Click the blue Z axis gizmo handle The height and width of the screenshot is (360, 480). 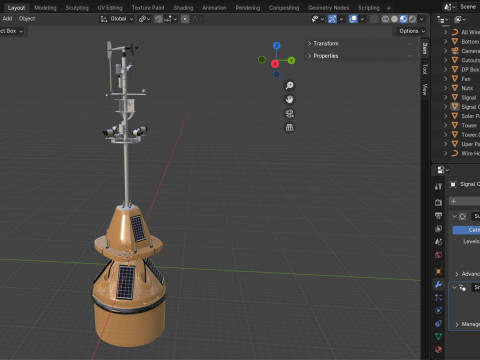point(276,46)
